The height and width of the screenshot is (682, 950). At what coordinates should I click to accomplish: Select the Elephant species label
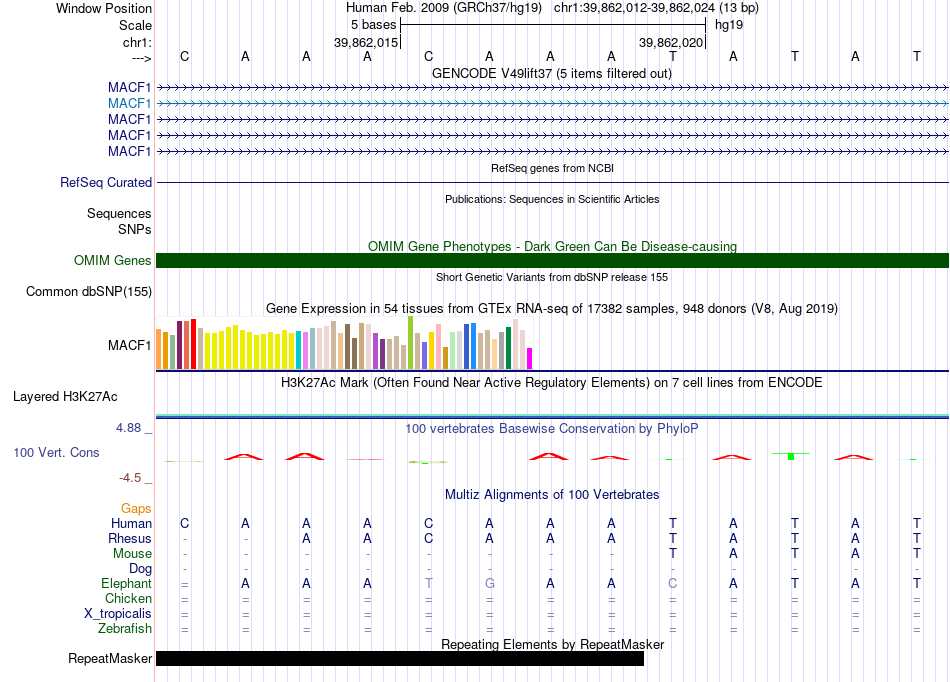[126, 583]
